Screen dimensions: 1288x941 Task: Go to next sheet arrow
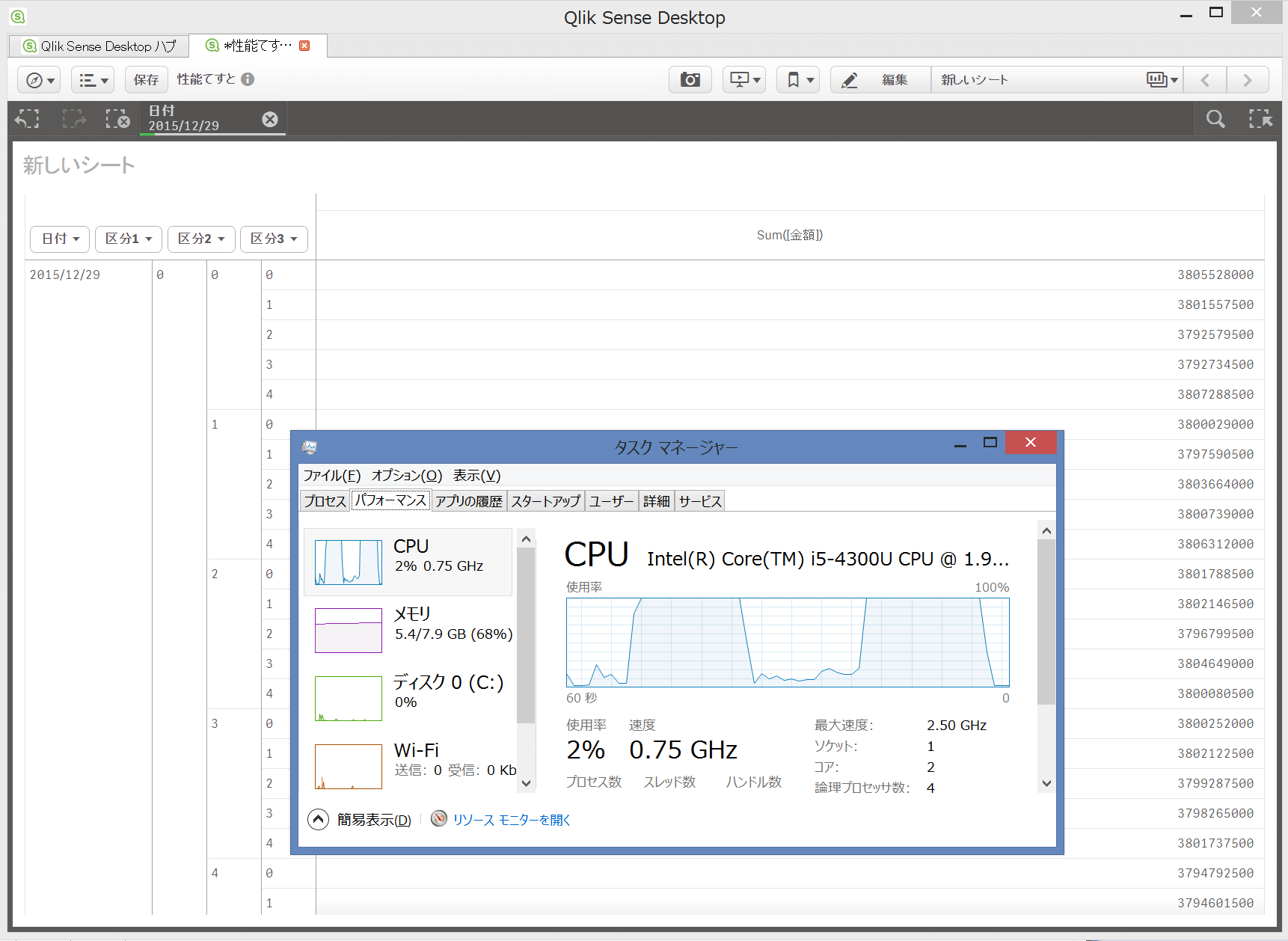point(1248,80)
